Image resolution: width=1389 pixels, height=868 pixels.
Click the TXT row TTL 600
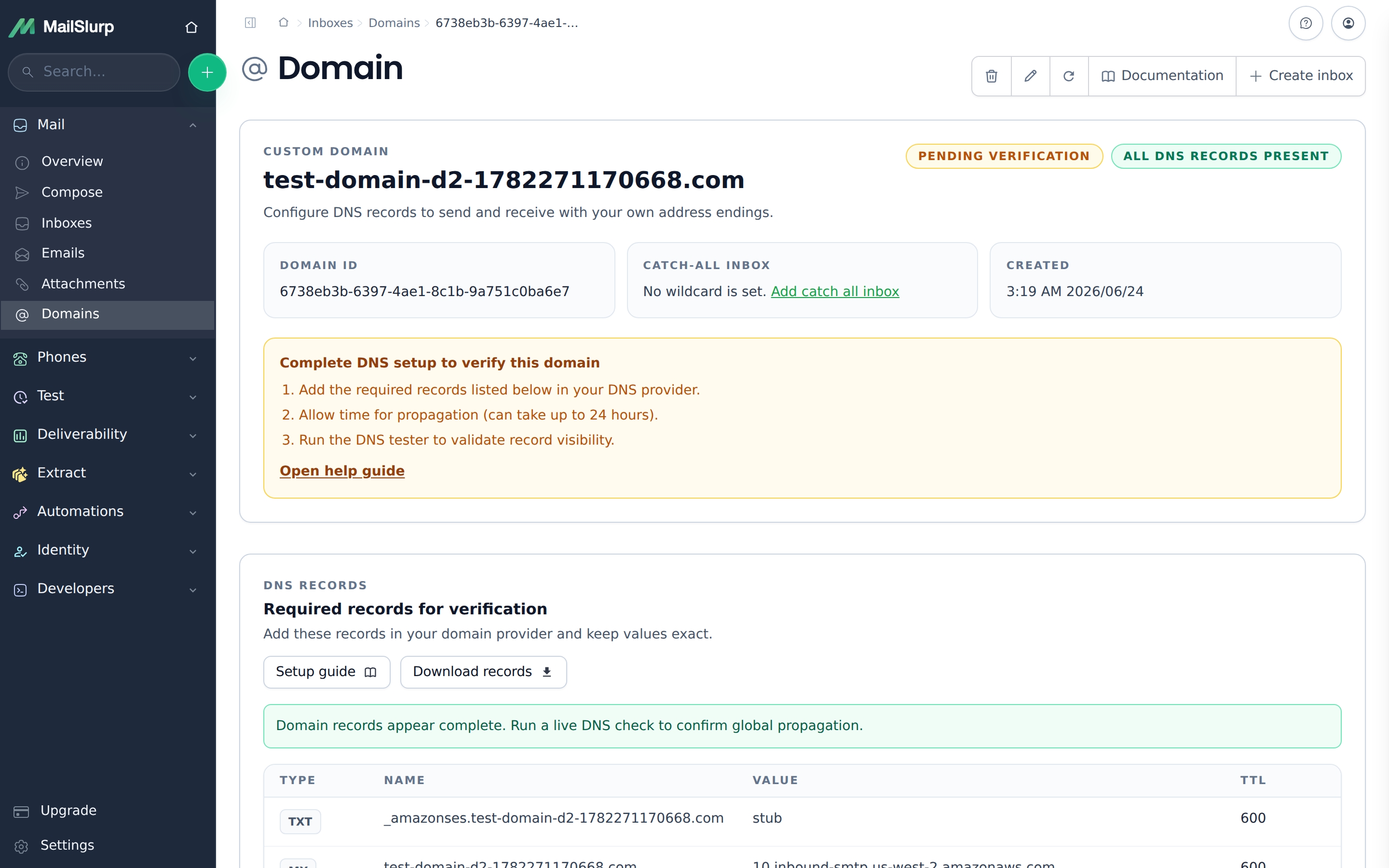point(1253,819)
